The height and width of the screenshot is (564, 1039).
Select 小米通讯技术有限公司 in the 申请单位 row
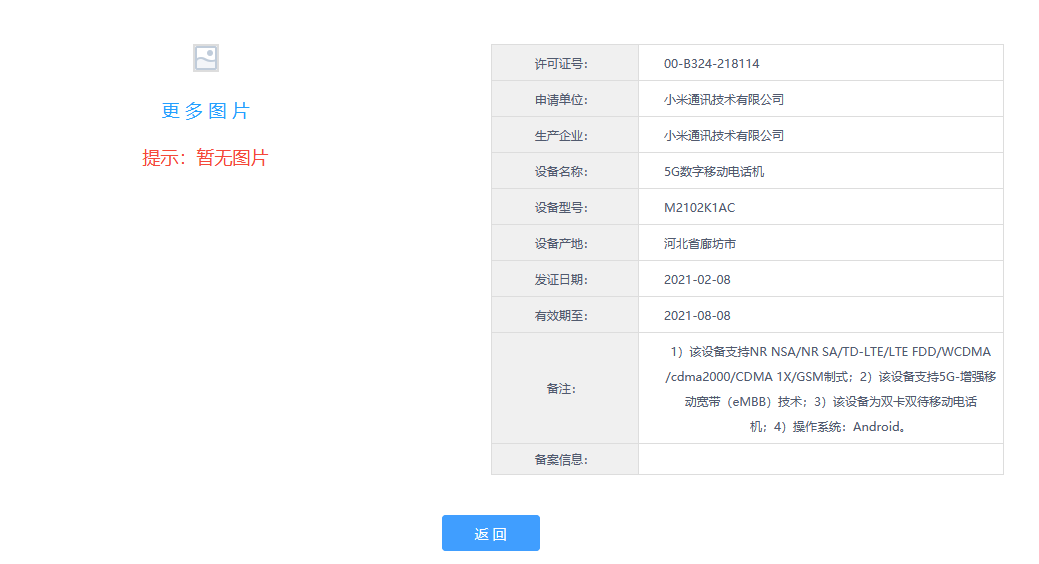coord(724,99)
